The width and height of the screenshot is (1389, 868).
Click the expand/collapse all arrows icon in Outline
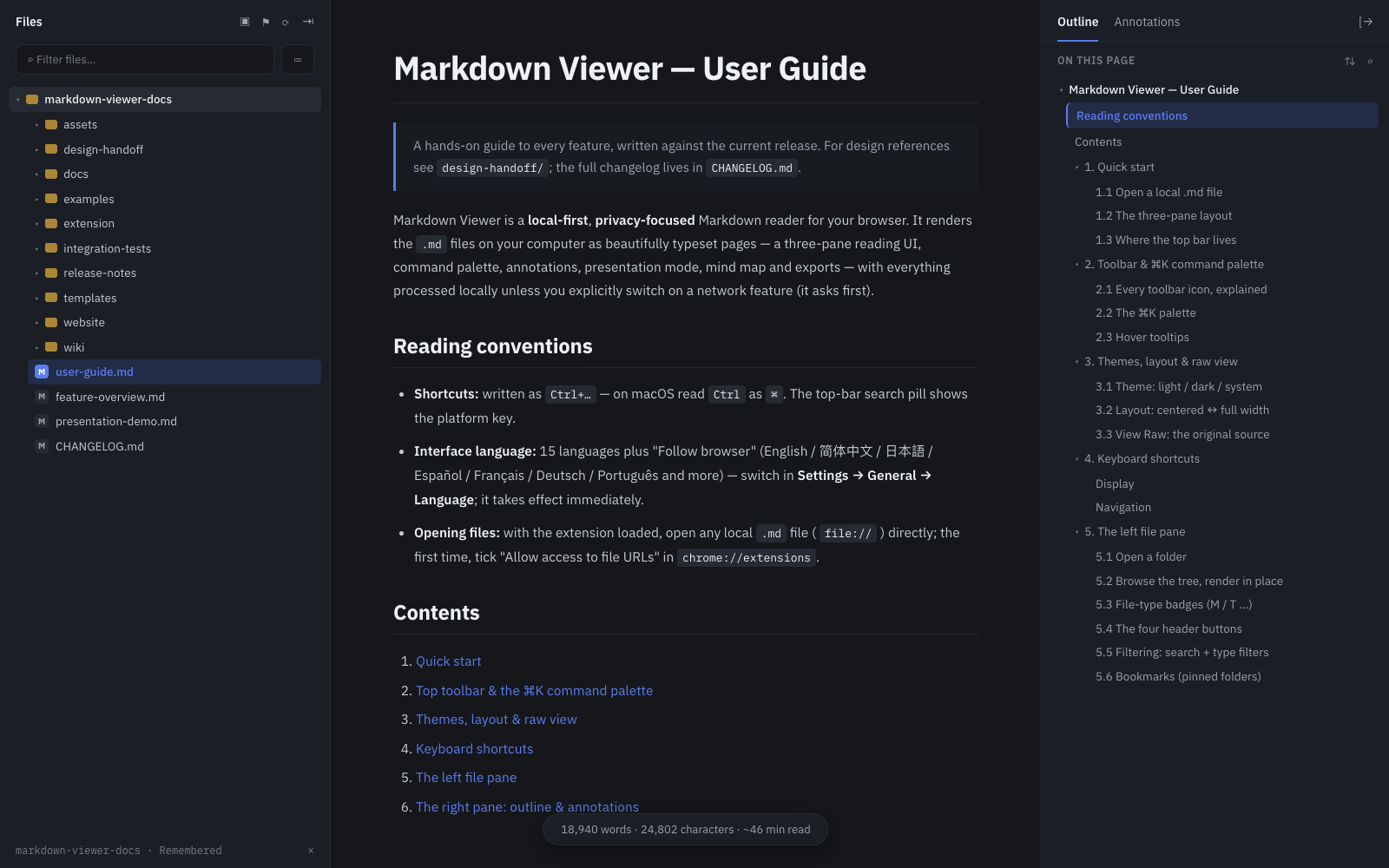click(x=1350, y=61)
